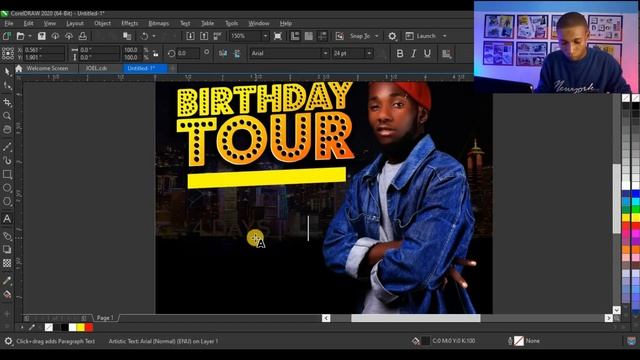Create a new document

coord(7,36)
